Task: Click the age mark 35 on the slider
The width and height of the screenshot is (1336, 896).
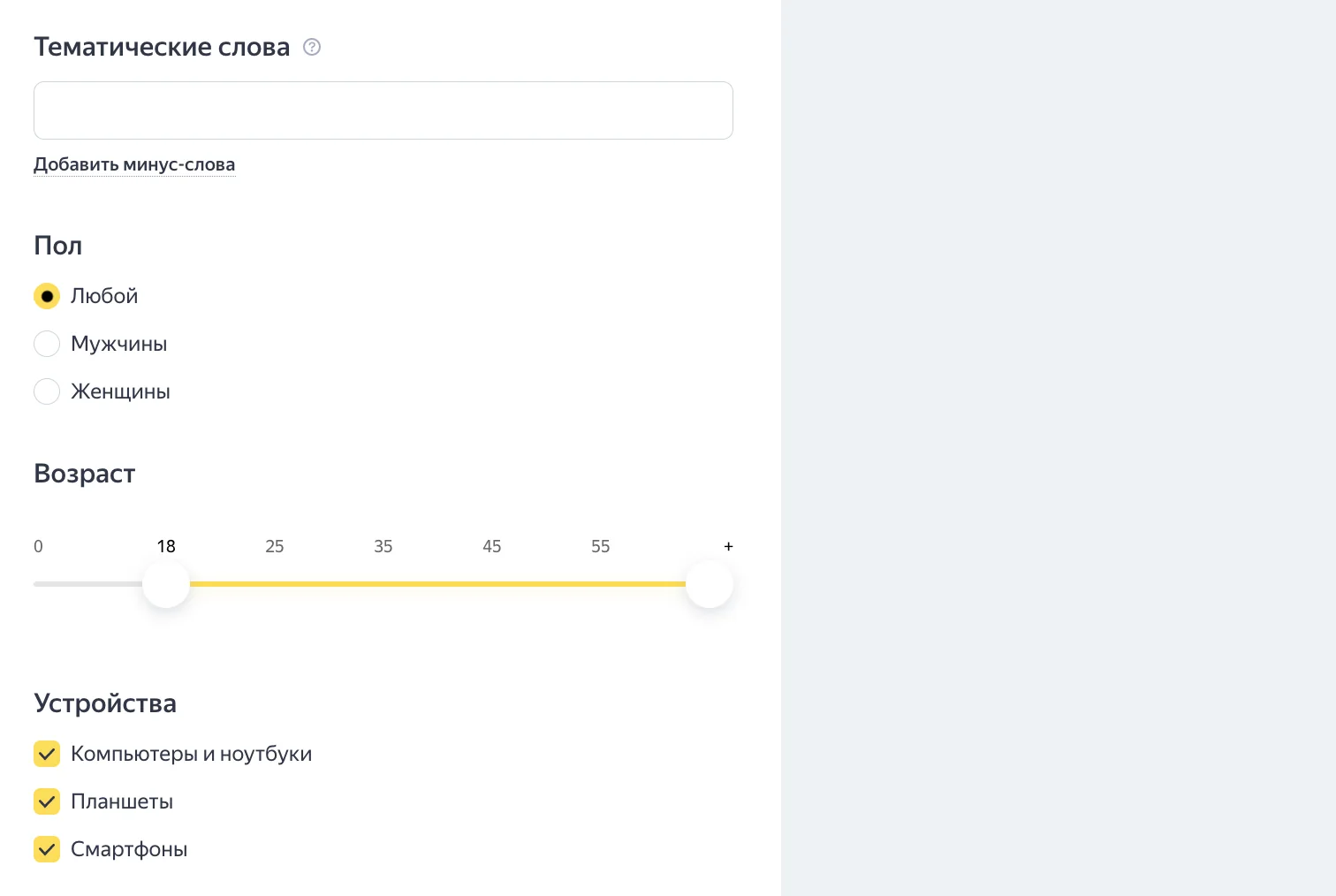Action: pyautogui.click(x=383, y=546)
